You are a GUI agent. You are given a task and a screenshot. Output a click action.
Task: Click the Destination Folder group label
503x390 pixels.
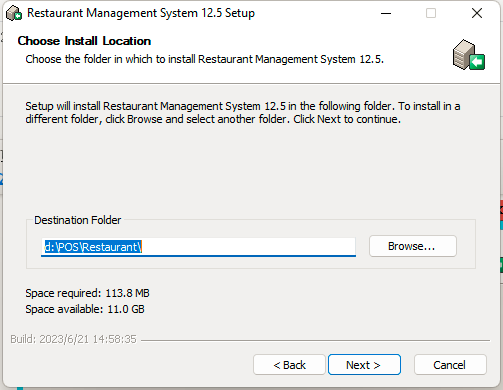point(78,220)
